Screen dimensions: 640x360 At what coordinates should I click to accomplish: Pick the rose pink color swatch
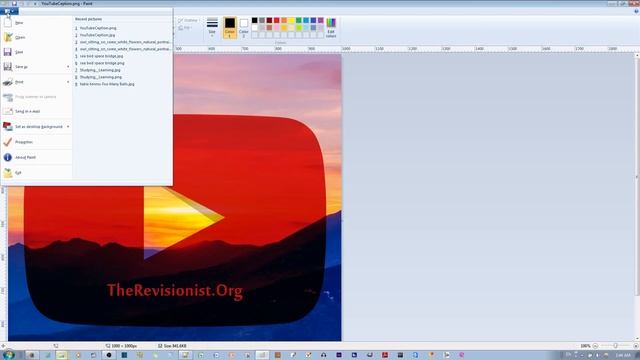click(x=277, y=28)
